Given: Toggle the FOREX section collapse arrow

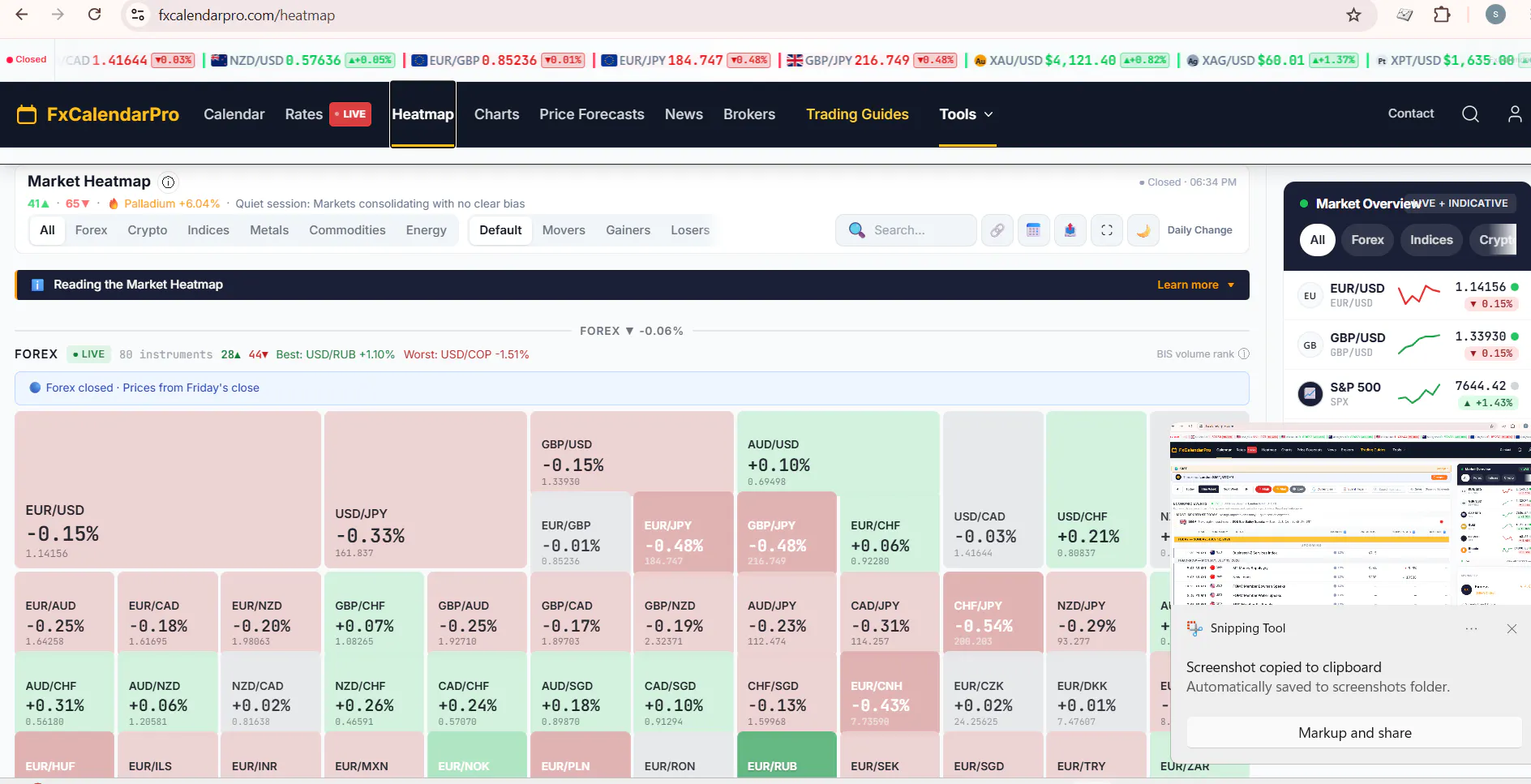Looking at the screenshot, I should (628, 331).
